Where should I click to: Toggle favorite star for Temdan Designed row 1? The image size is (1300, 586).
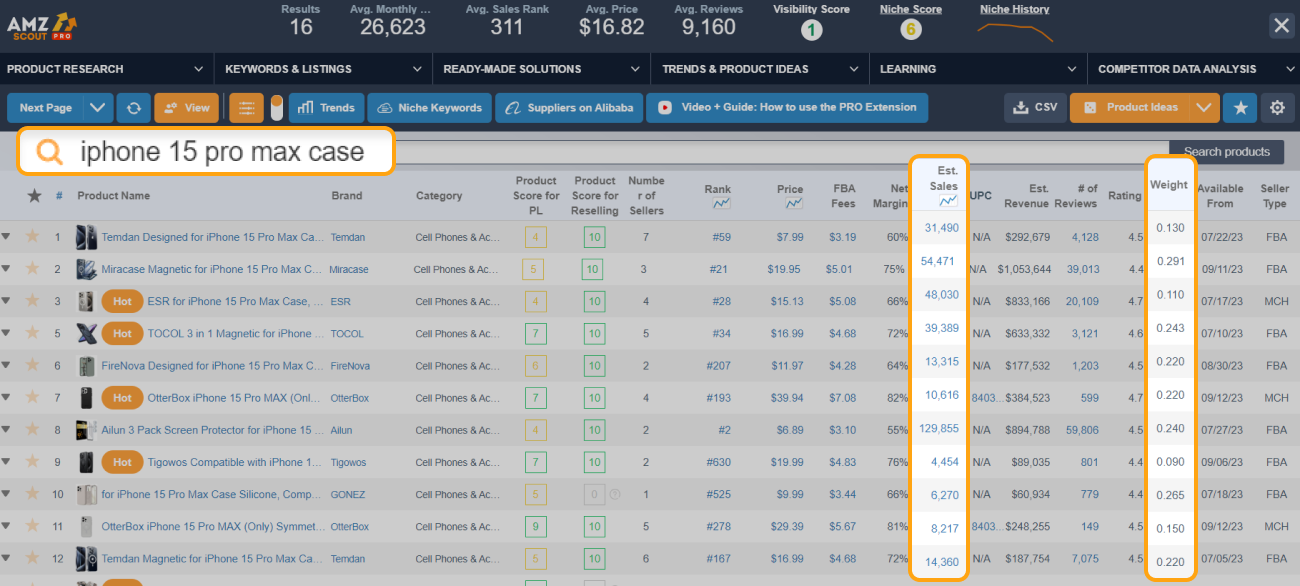tap(32, 237)
